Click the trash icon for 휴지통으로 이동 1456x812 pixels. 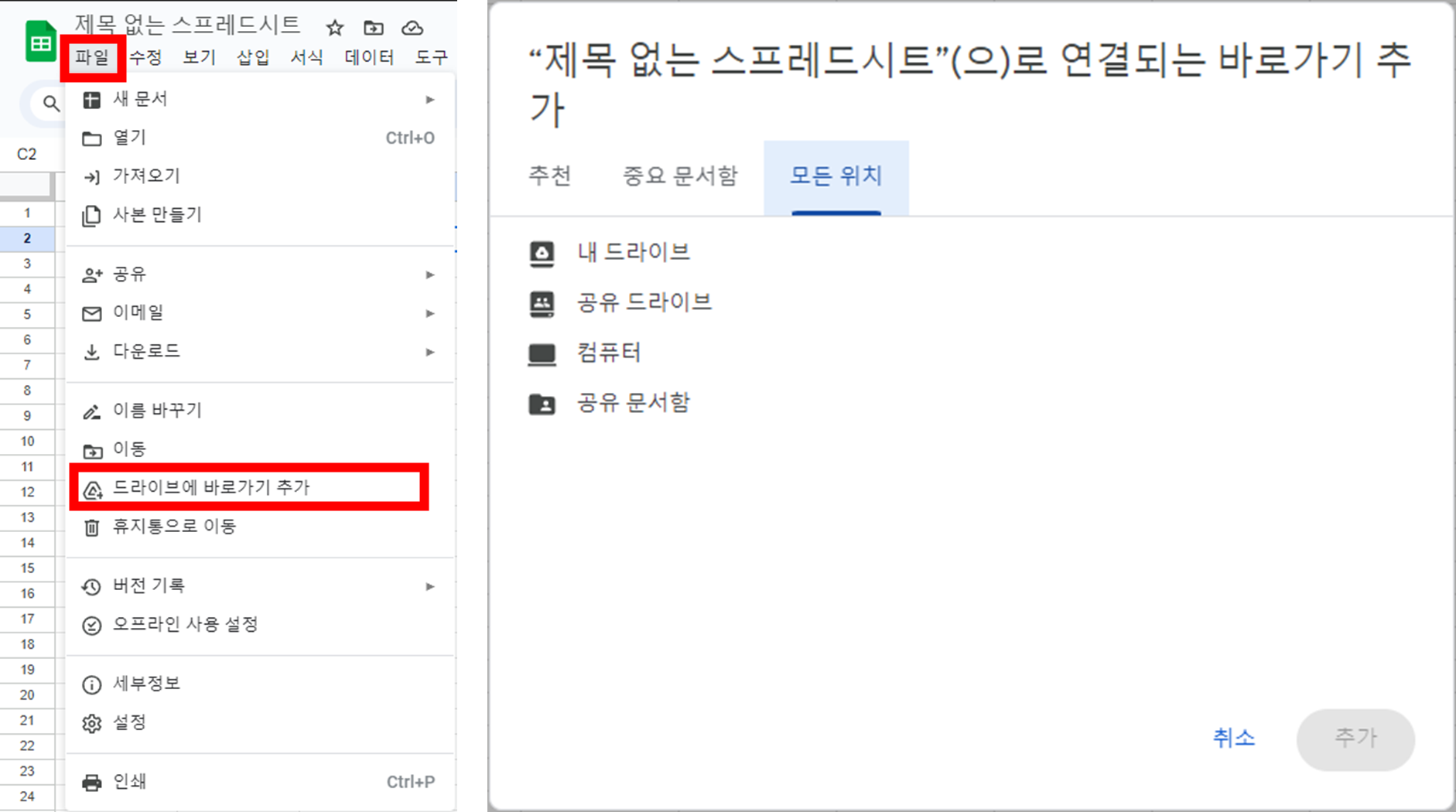click(91, 527)
